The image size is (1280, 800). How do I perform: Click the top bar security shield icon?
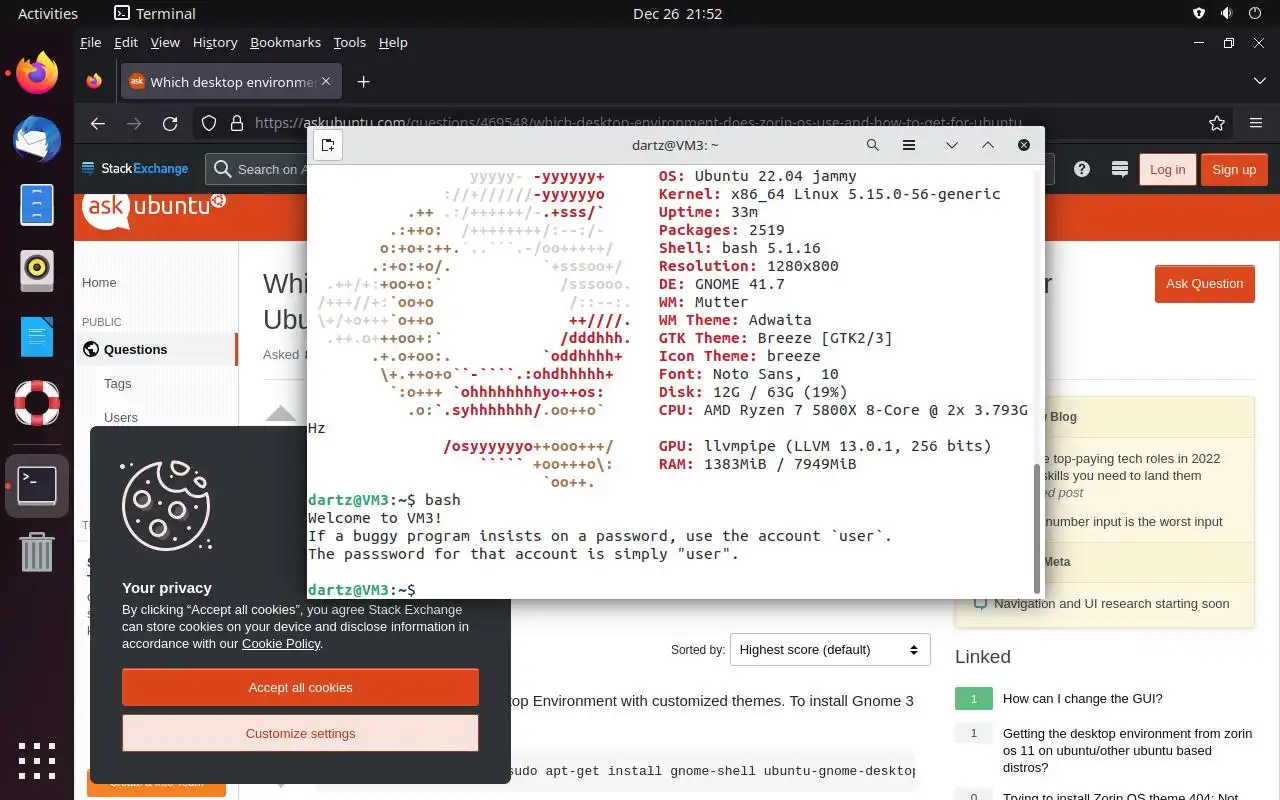tap(1199, 14)
